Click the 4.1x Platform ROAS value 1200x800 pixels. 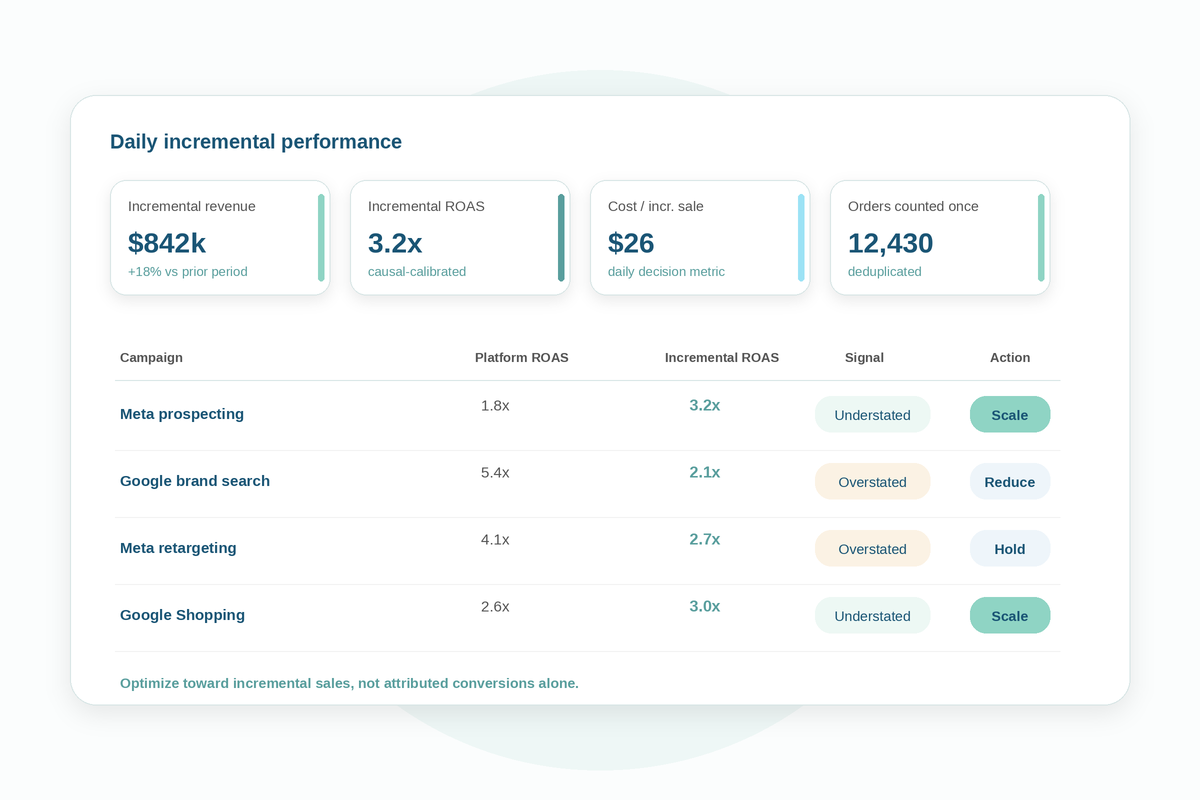click(x=495, y=539)
